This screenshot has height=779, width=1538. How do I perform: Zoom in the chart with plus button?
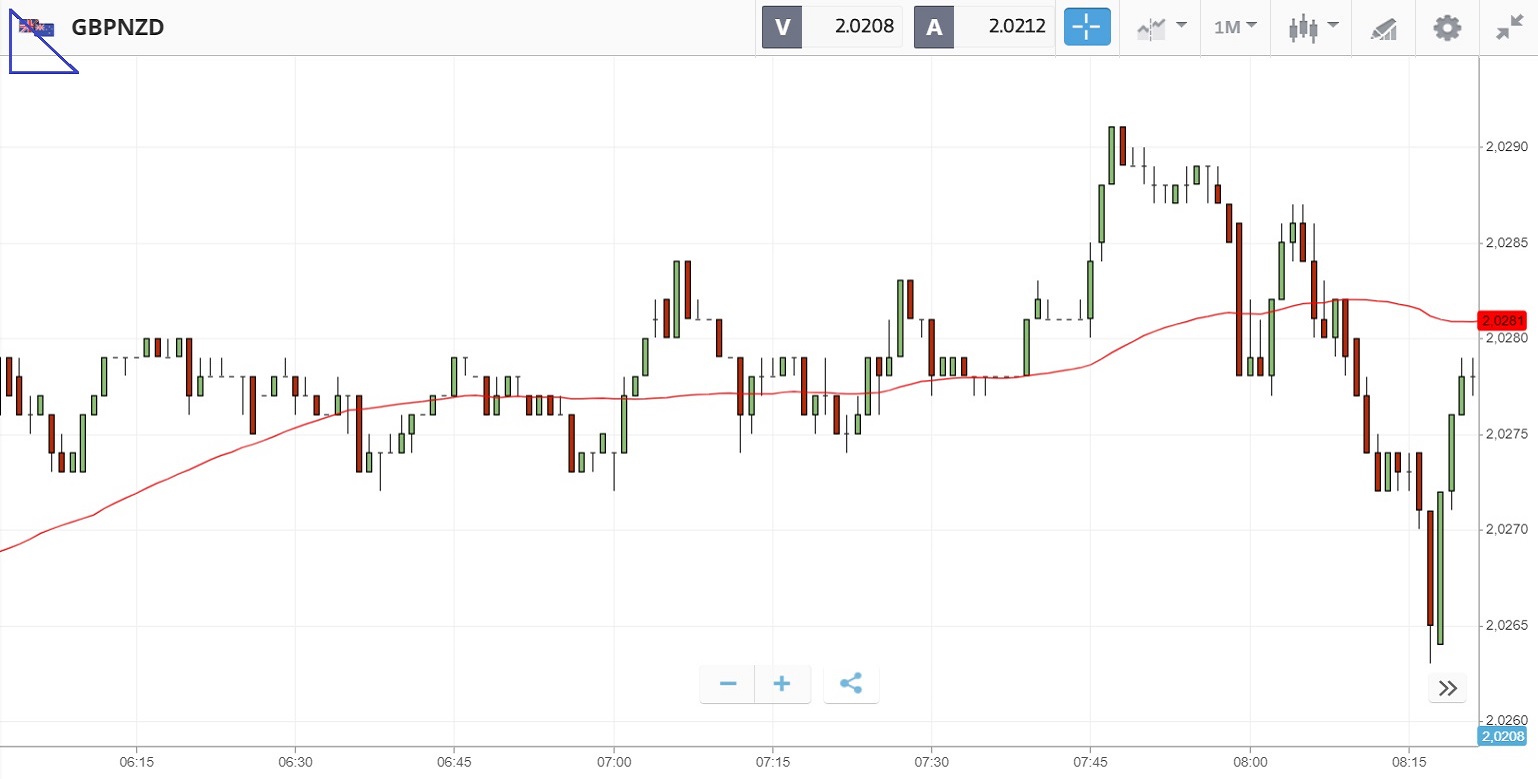[x=782, y=684]
